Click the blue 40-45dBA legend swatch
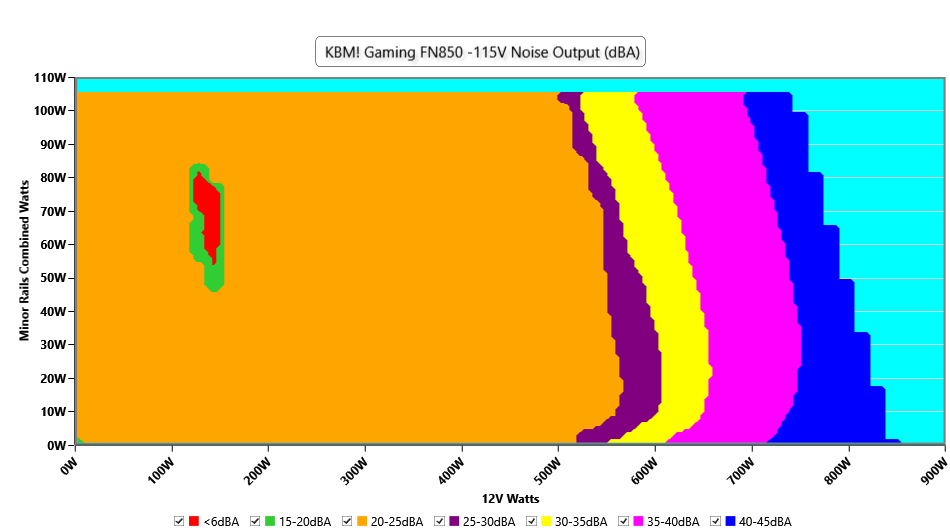 730,521
